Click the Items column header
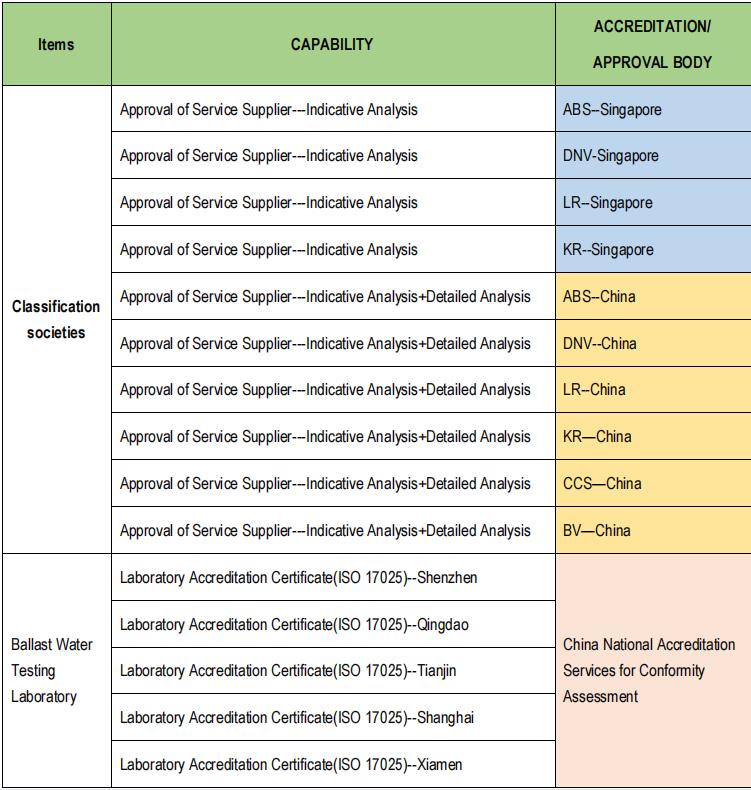This screenshot has width=751, height=790. click(x=56, y=44)
